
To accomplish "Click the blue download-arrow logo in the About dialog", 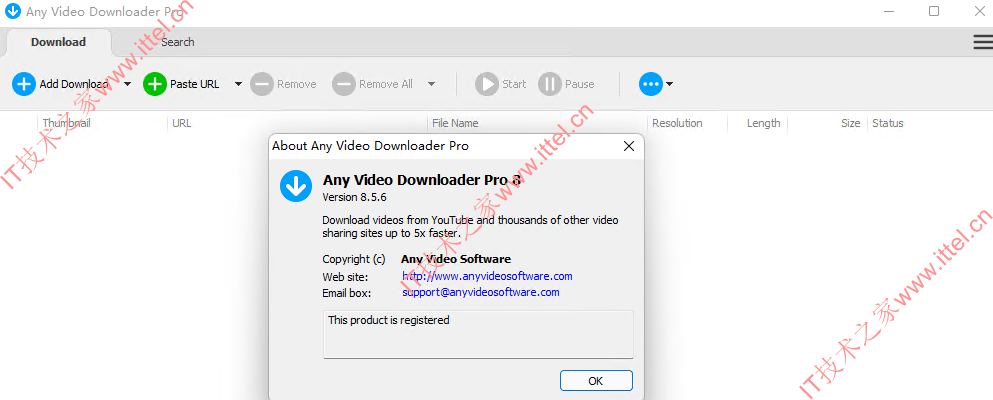I will point(296,186).
